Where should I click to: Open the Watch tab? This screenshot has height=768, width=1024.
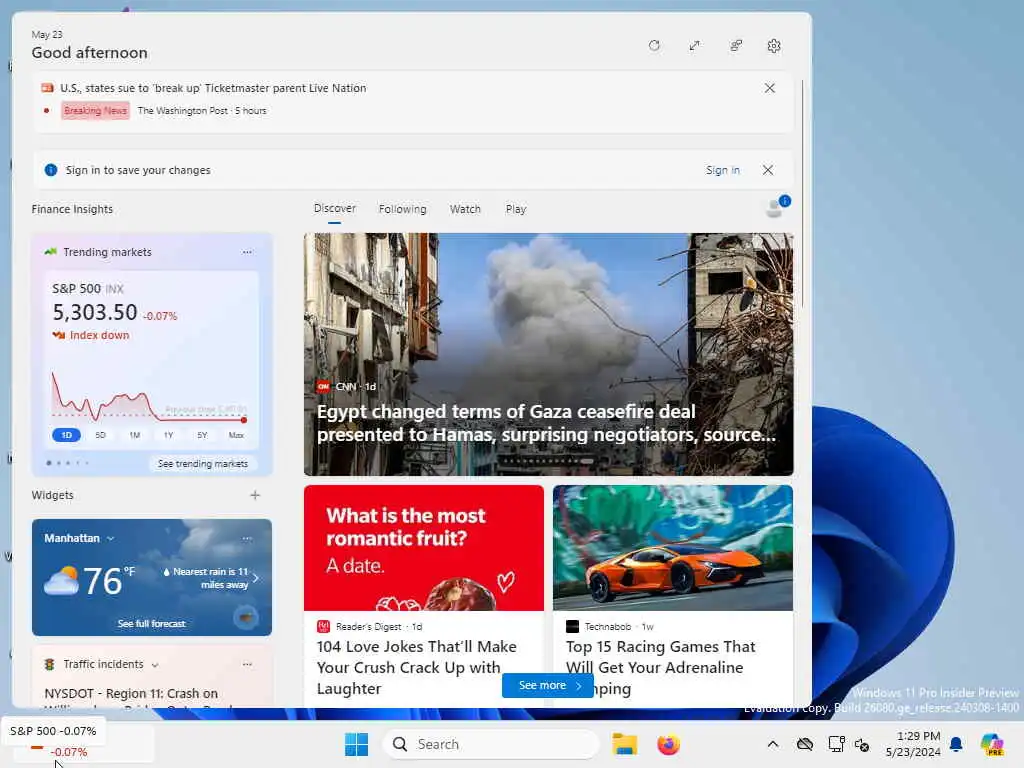[x=465, y=209]
